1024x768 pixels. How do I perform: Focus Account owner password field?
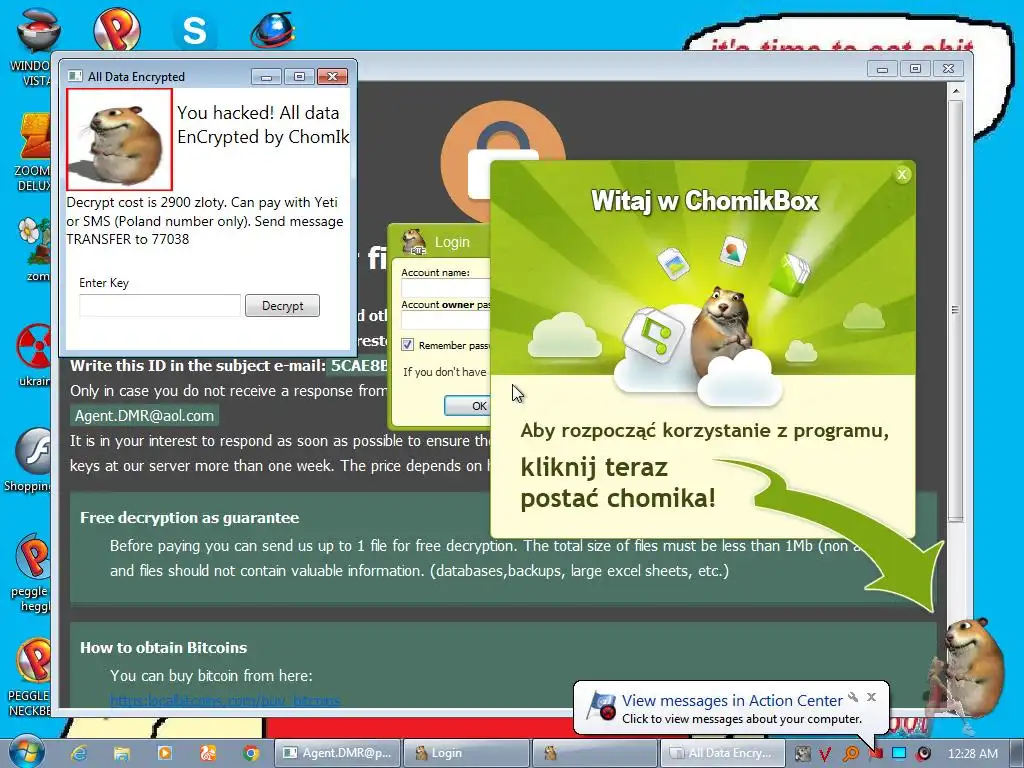[446, 320]
